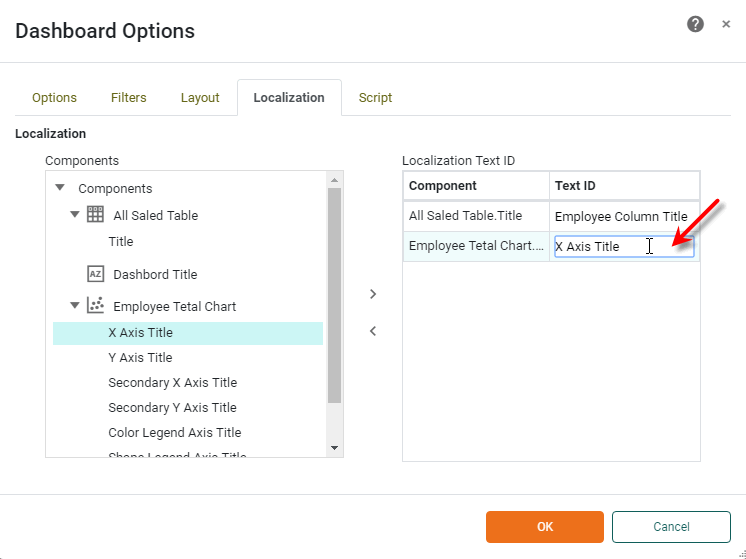
Task: Go to the Layout tab
Action: [x=200, y=97]
